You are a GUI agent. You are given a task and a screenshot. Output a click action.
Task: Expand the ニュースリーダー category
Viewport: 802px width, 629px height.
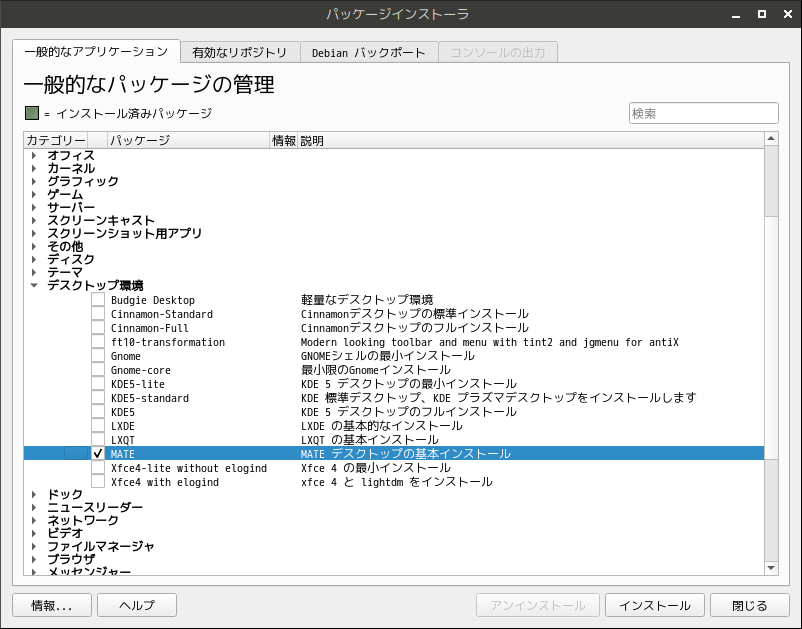[34, 507]
